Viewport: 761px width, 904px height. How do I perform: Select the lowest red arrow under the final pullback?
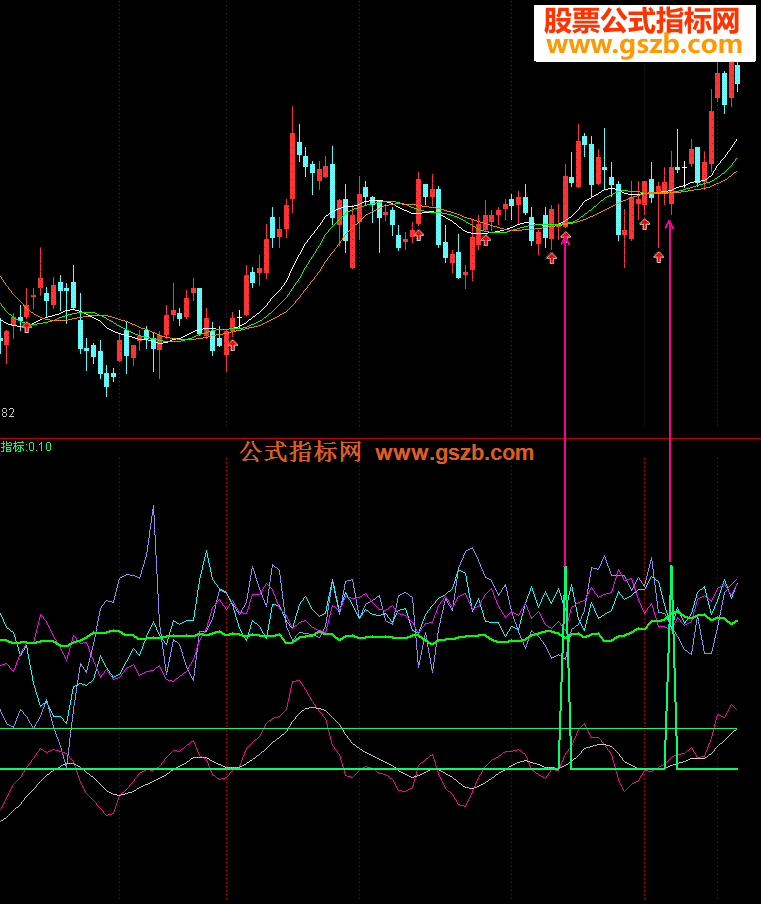tap(659, 257)
